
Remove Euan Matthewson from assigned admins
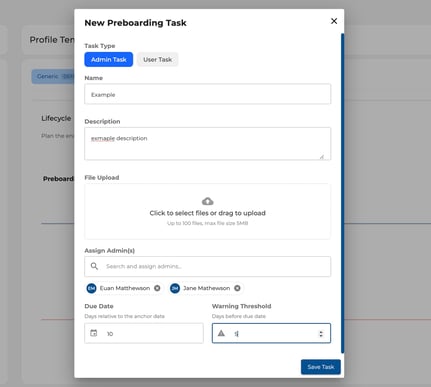(157, 288)
